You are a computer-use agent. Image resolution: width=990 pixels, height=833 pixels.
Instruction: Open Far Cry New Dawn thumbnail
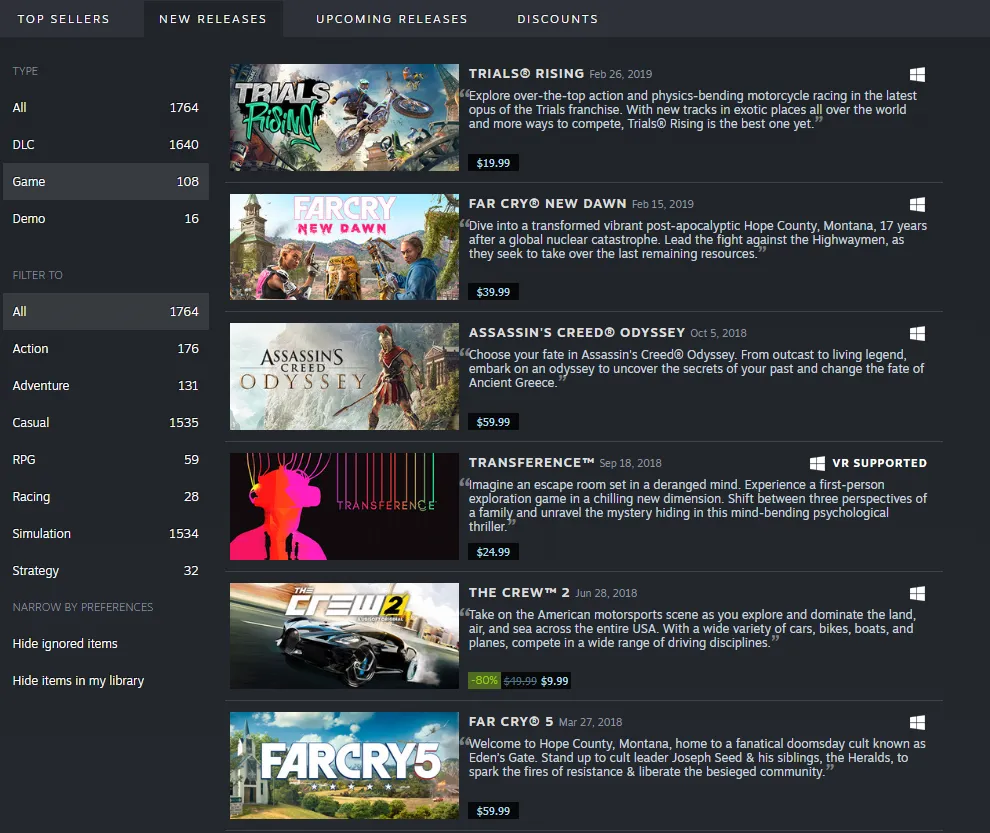(344, 247)
